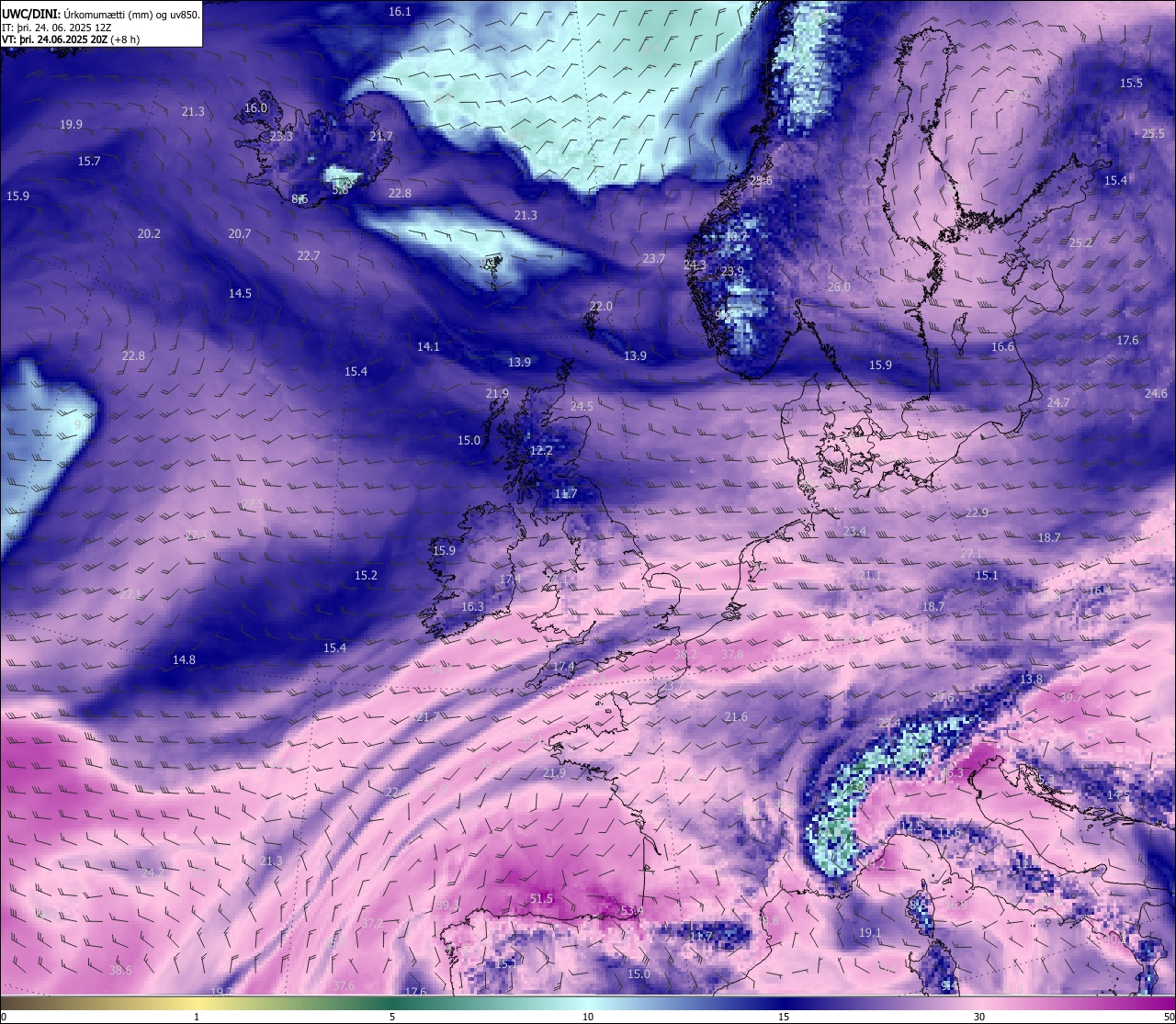This screenshot has height=1024, width=1176.
Task: Click the 24.3 value on Norway's coast
Action: [695, 264]
